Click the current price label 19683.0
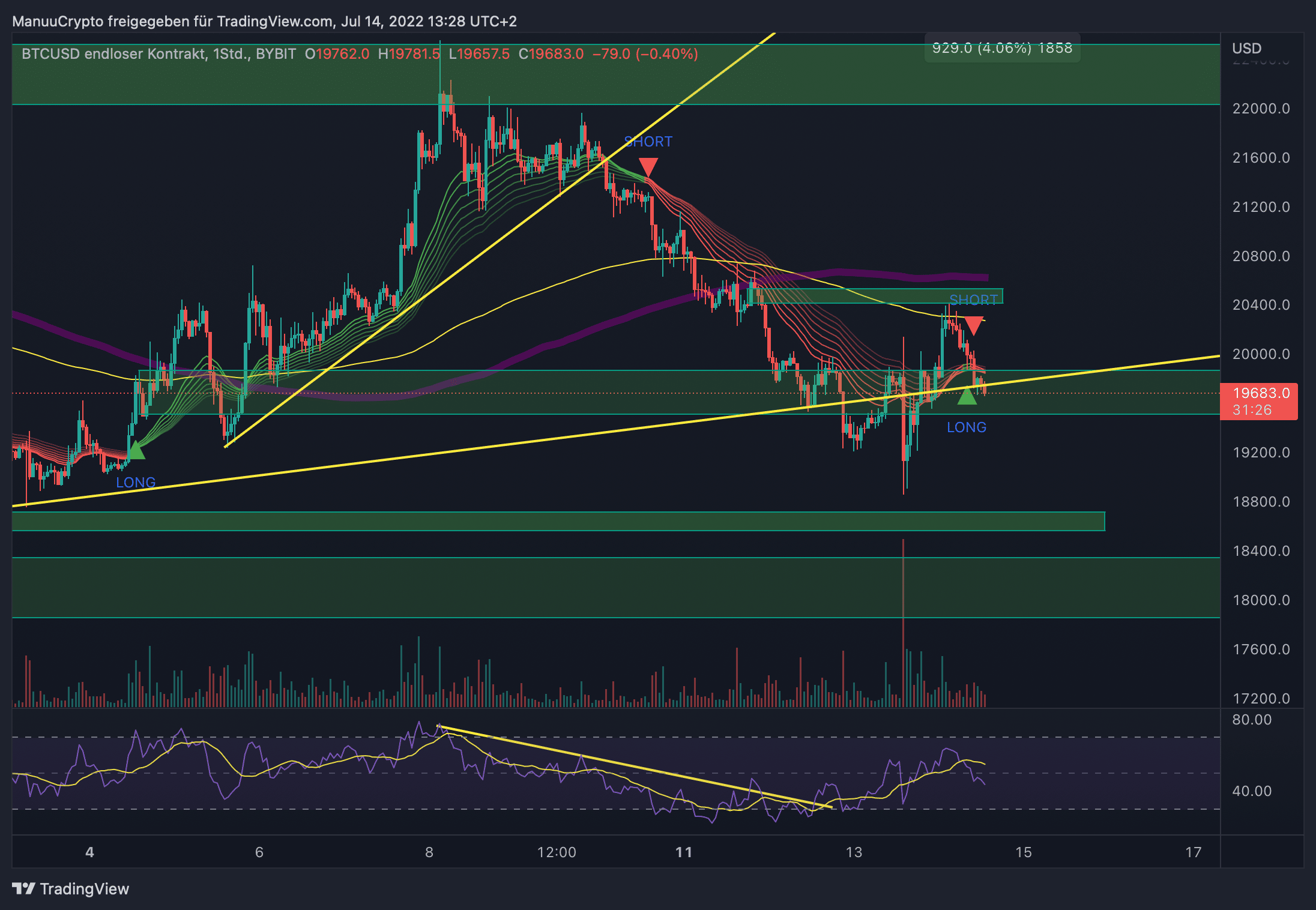 [x=1261, y=393]
